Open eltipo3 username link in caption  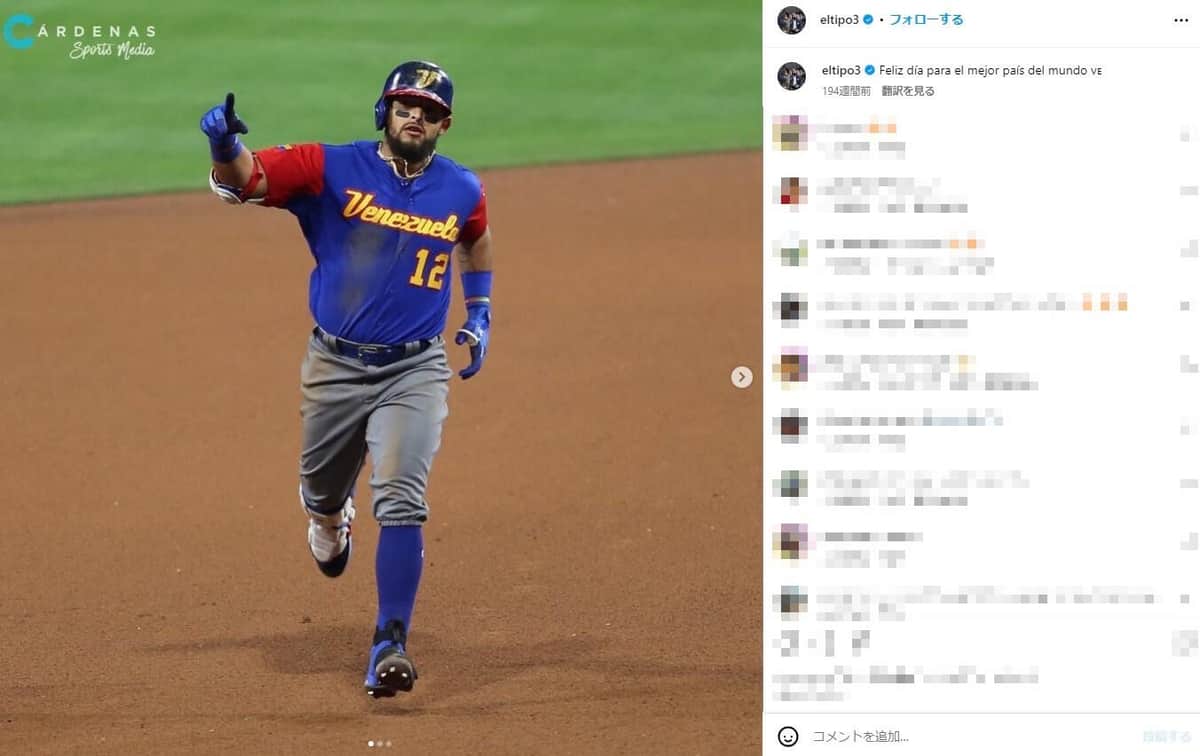(841, 71)
